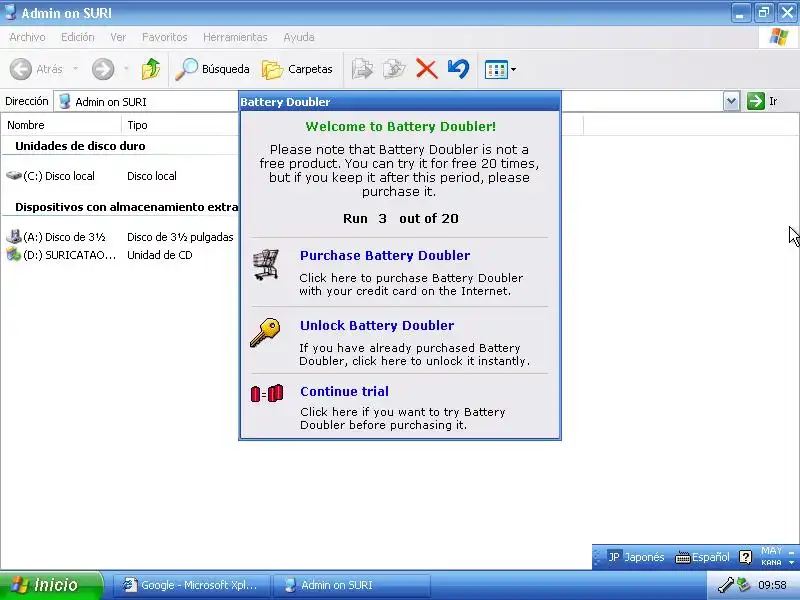
Task: Expand the Back history dropdown arrow
Action: (x=76, y=68)
